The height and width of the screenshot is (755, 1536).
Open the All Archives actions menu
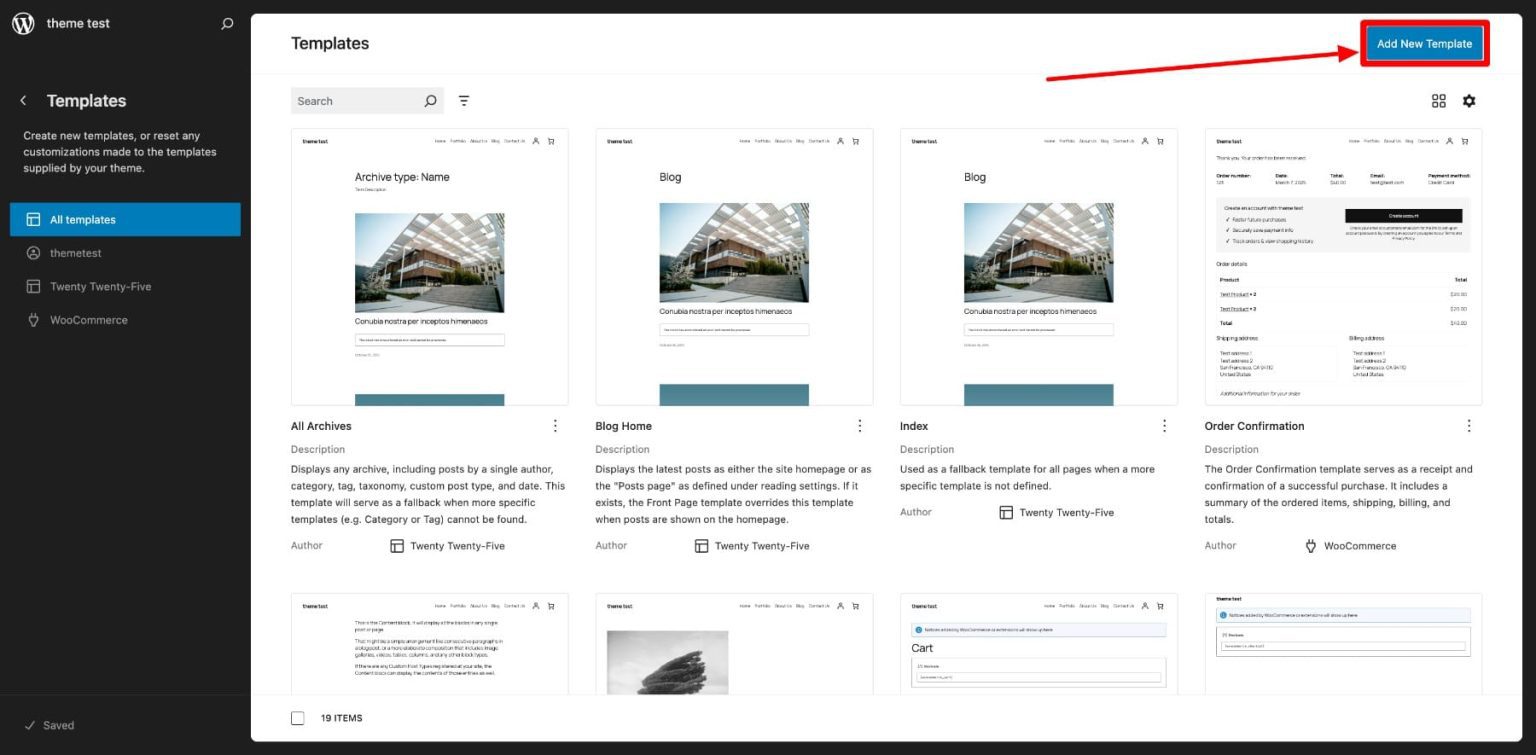tap(555, 426)
